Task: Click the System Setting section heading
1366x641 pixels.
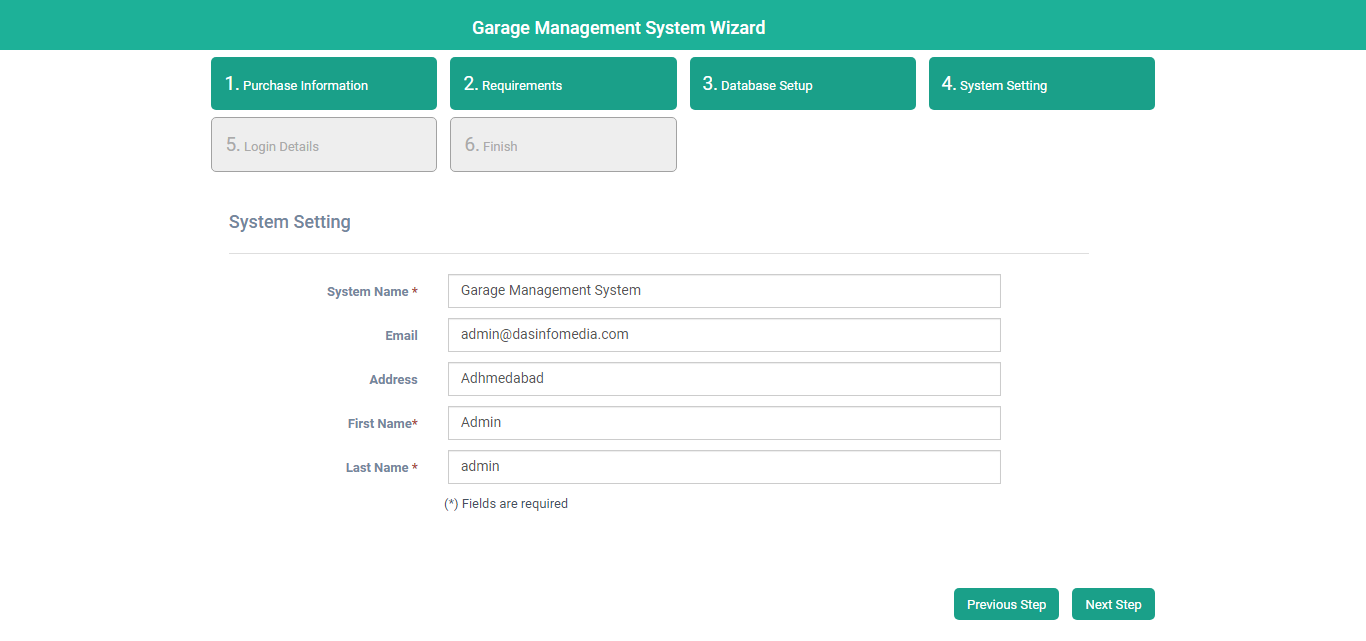Action: (x=289, y=222)
